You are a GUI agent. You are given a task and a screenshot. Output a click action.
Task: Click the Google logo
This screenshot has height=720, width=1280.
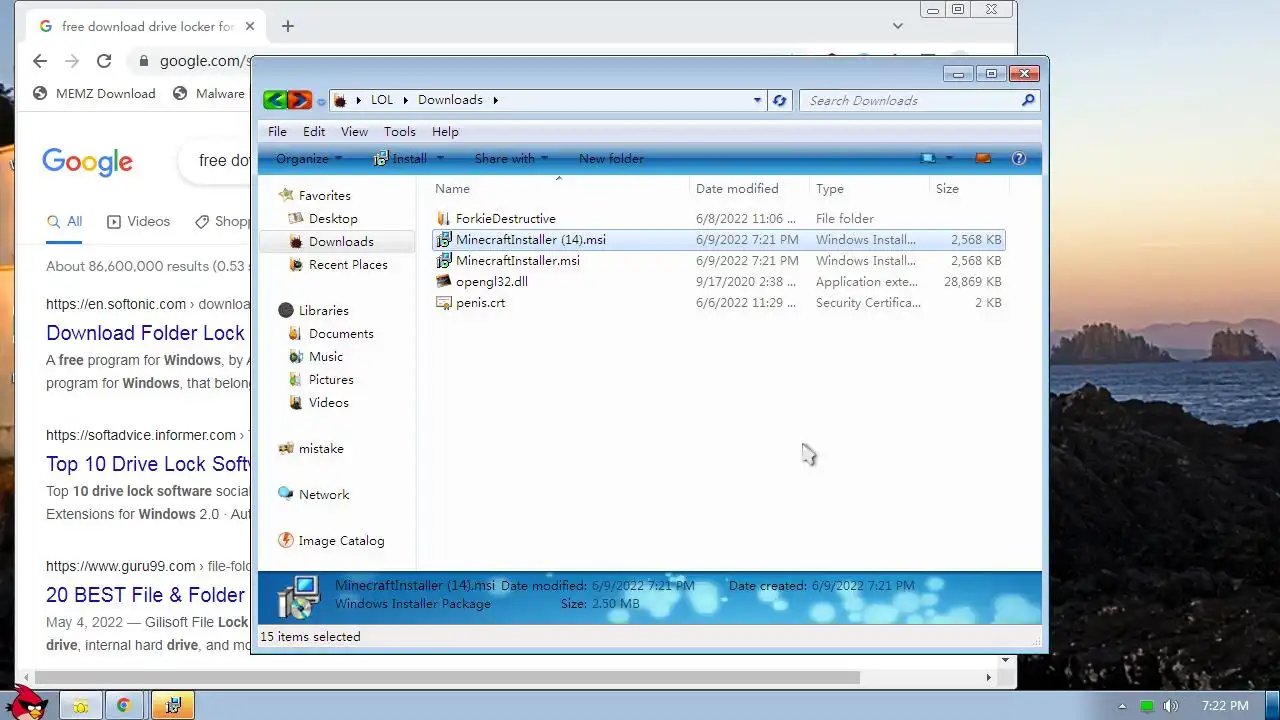[87, 161]
